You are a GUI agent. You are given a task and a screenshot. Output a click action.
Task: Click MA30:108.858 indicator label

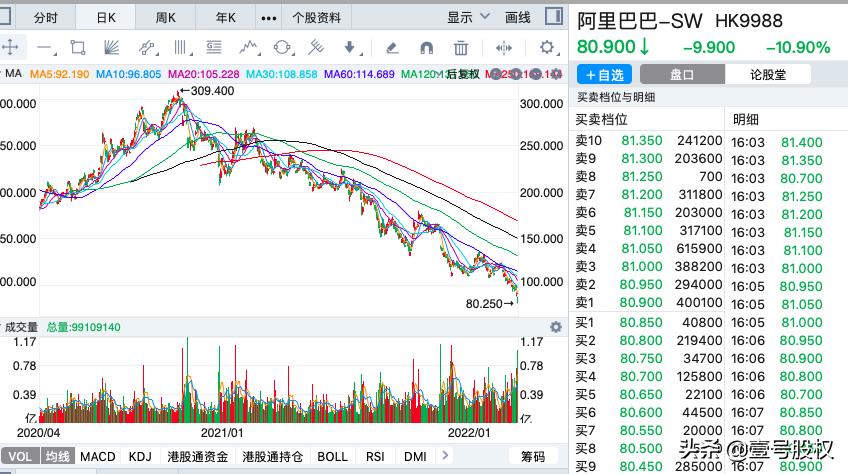point(281,74)
